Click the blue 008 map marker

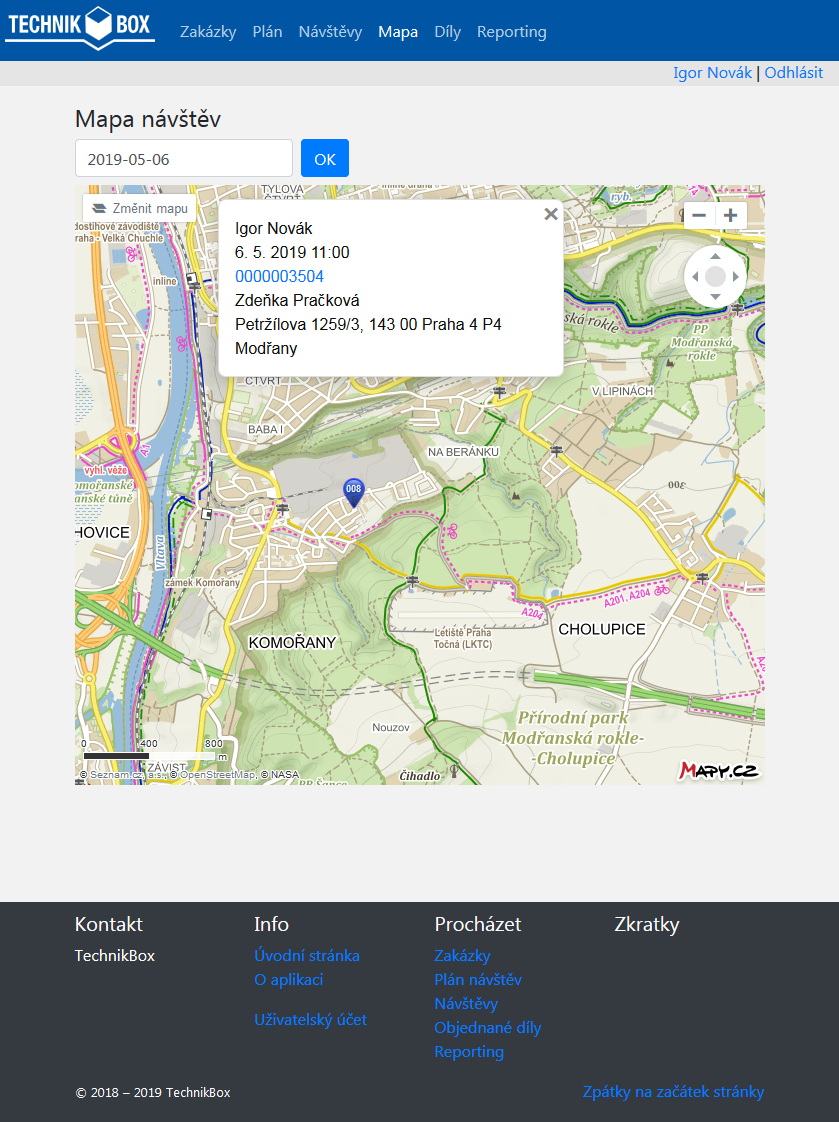point(353,491)
